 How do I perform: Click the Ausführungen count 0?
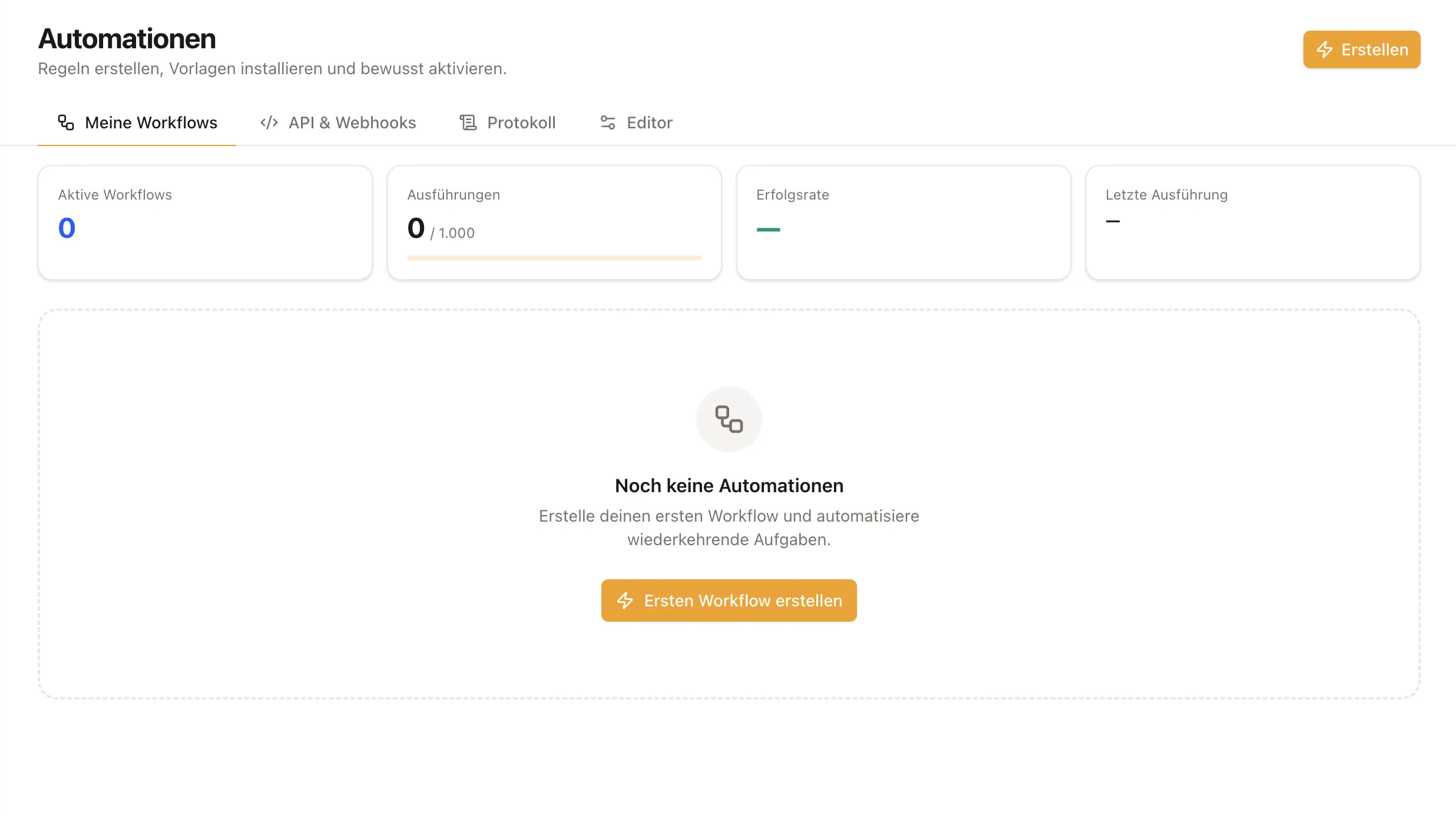click(416, 228)
